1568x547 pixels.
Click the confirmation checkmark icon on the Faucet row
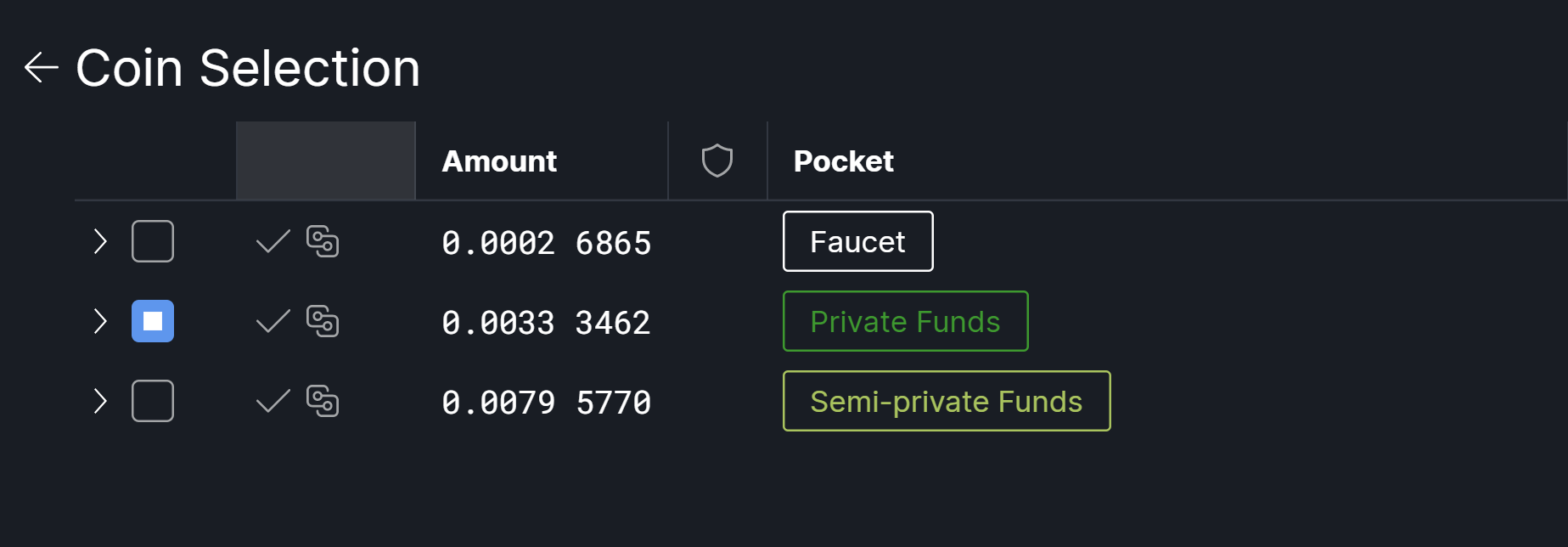[x=272, y=241]
